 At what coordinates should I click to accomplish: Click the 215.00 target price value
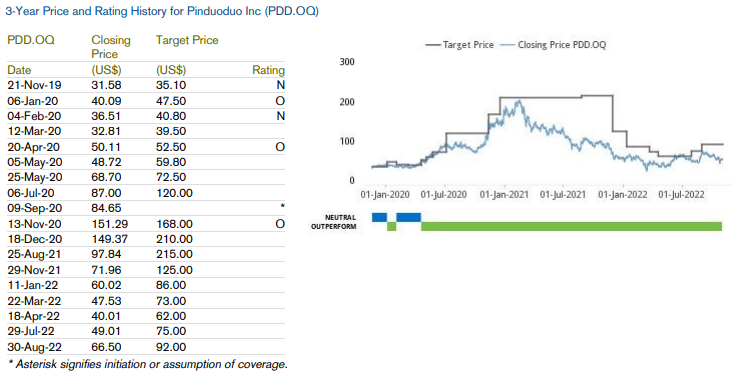pos(174,254)
